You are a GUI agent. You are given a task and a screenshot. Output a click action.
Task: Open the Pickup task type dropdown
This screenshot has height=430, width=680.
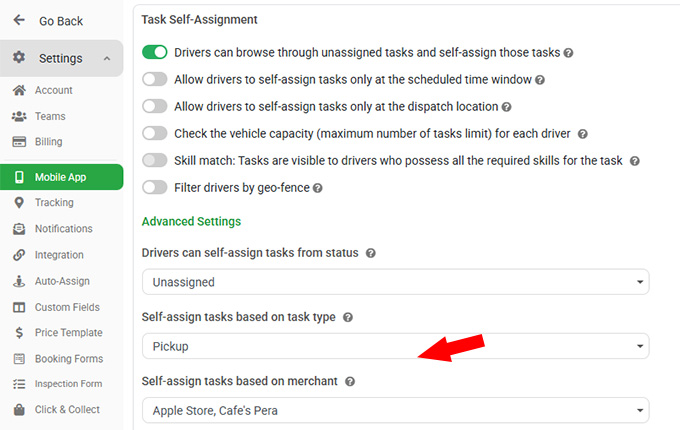[395, 346]
